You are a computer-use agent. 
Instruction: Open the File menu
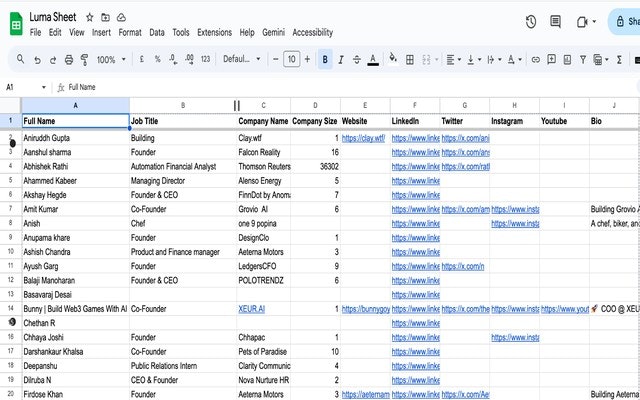(36, 32)
